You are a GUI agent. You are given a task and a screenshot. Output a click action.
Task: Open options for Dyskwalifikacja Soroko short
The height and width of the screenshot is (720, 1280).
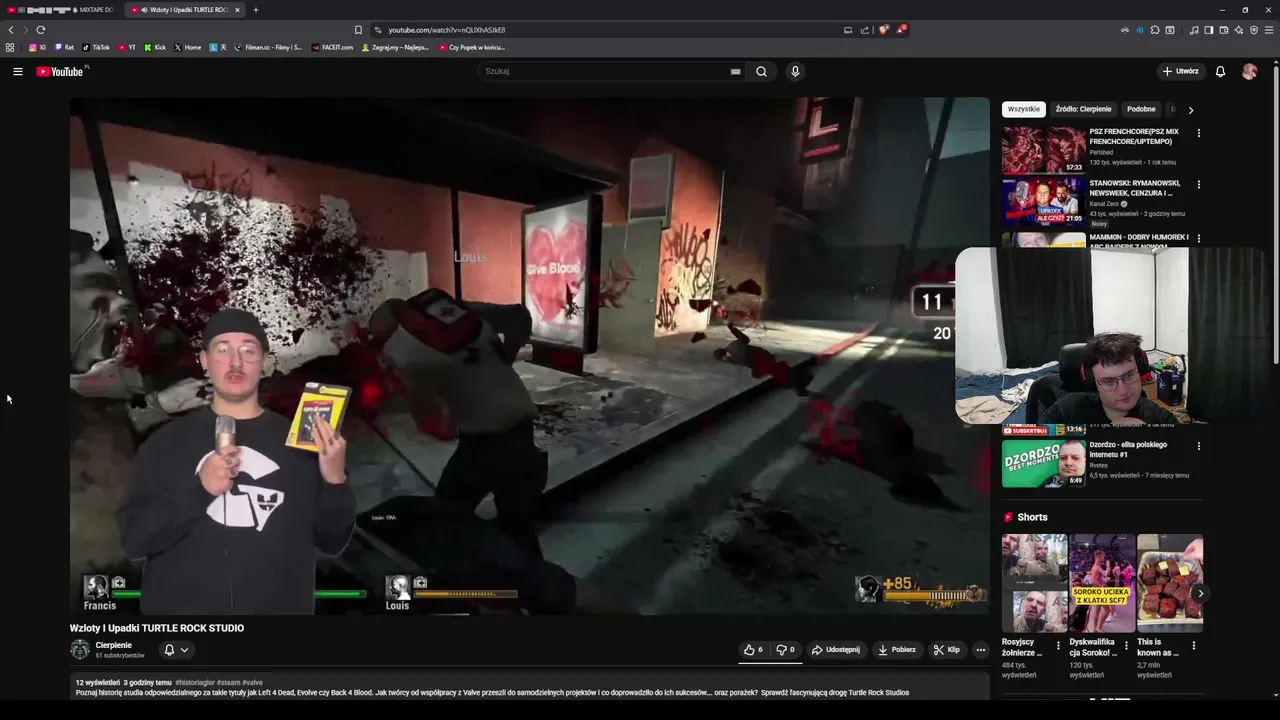pos(1126,646)
